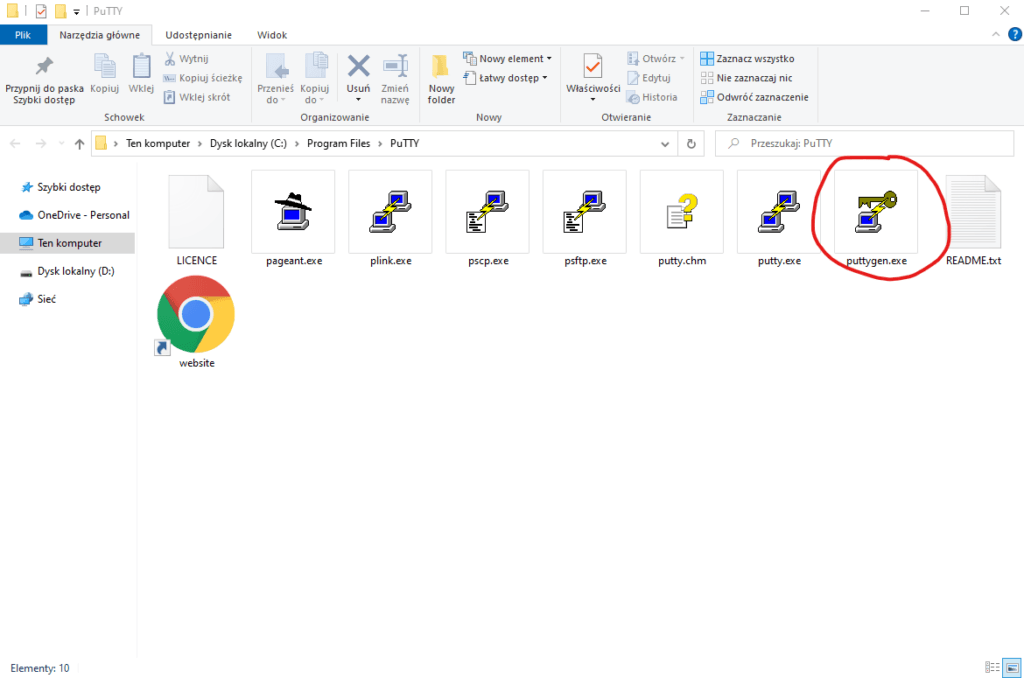Click Wklej skrót command
The width and height of the screenshot is (1024, 678).
(x=197, y=97)
